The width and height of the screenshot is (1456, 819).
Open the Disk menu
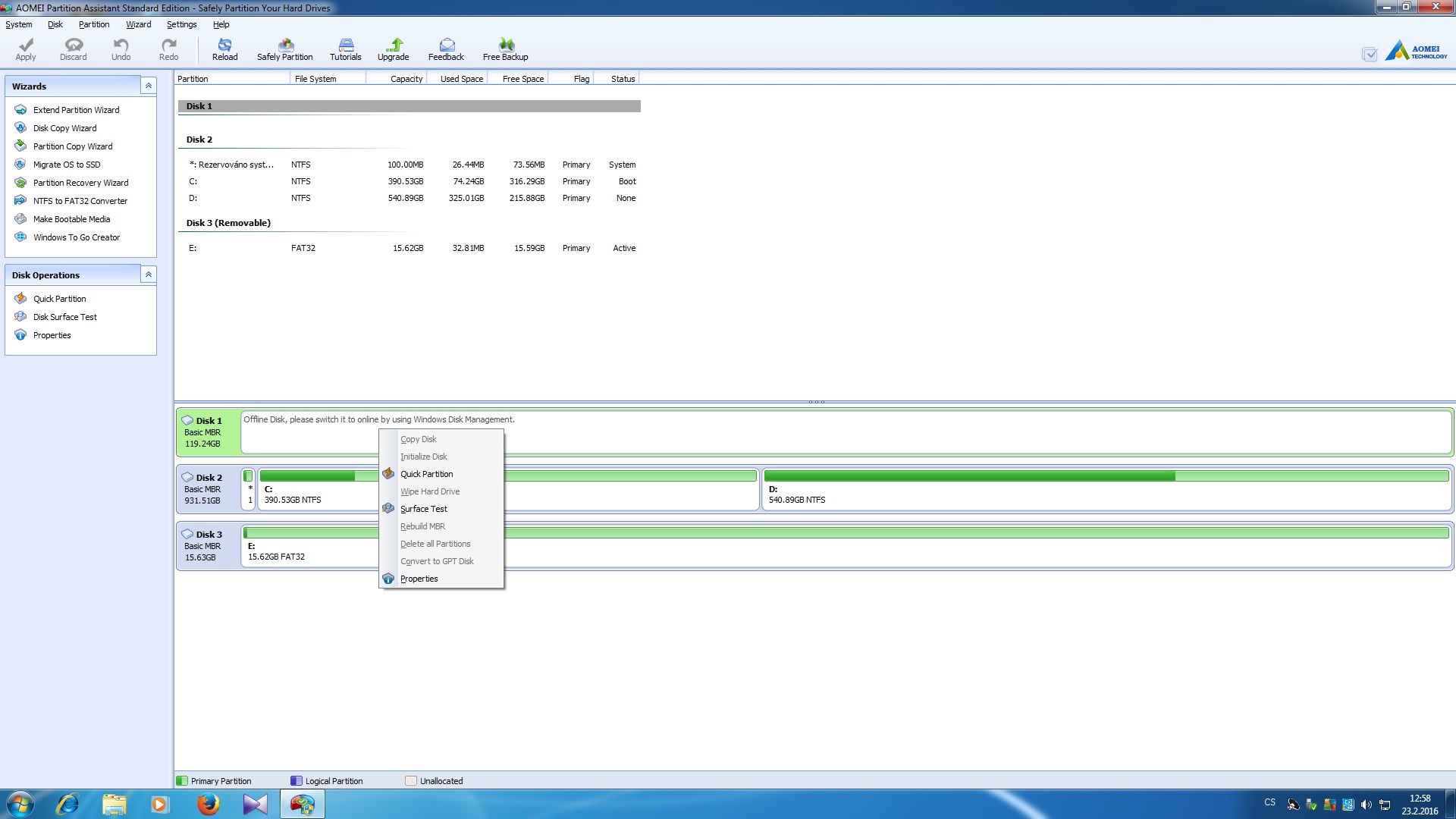[x=55, y=24]
